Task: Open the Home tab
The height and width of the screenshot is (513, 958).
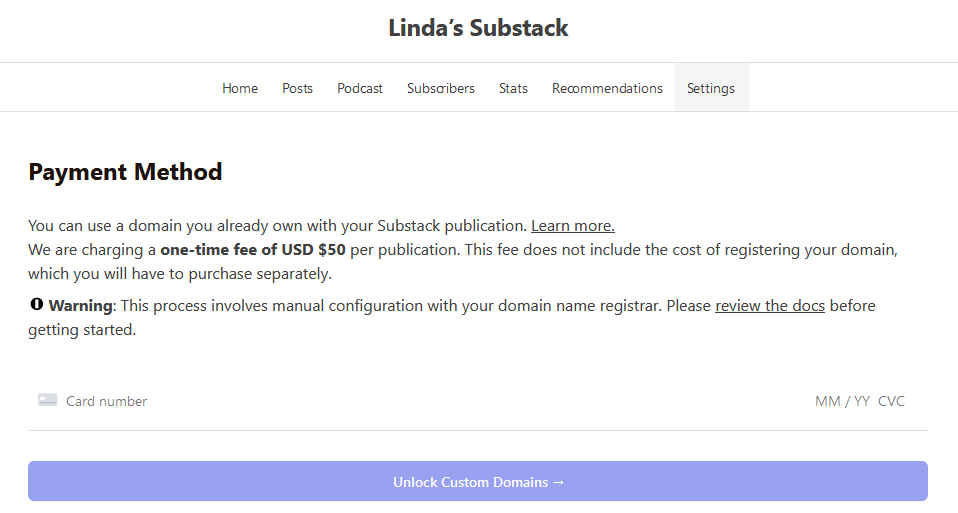Action: pos(240,88)
